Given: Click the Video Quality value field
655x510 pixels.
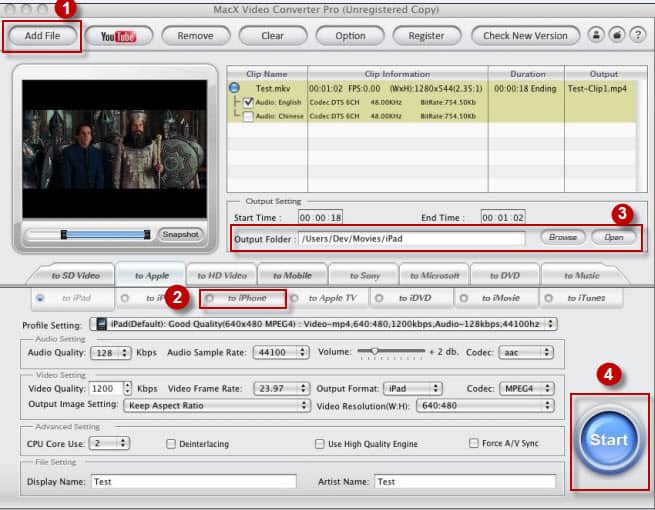Looking at the screenshot, I should coord(107,389).
